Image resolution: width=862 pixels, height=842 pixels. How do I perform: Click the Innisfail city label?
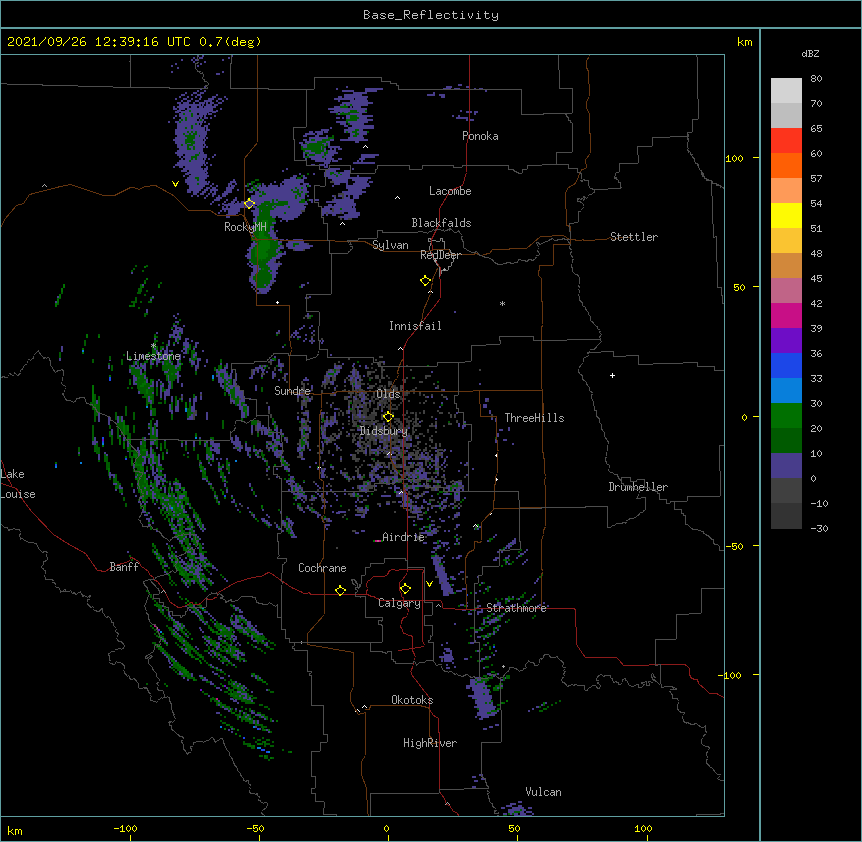tap(415, 326)
